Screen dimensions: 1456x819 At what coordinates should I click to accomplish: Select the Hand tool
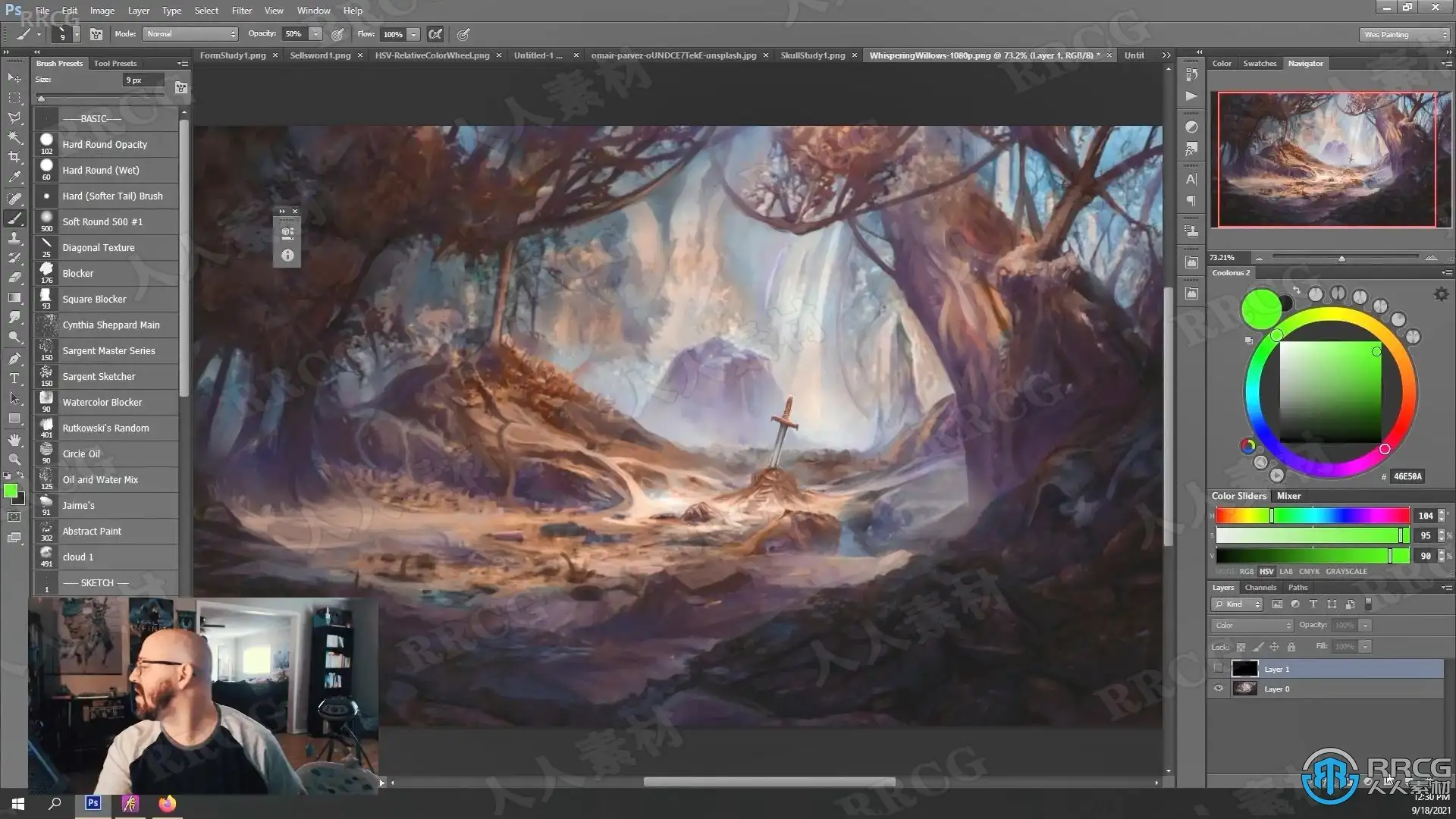pos(14,439)
